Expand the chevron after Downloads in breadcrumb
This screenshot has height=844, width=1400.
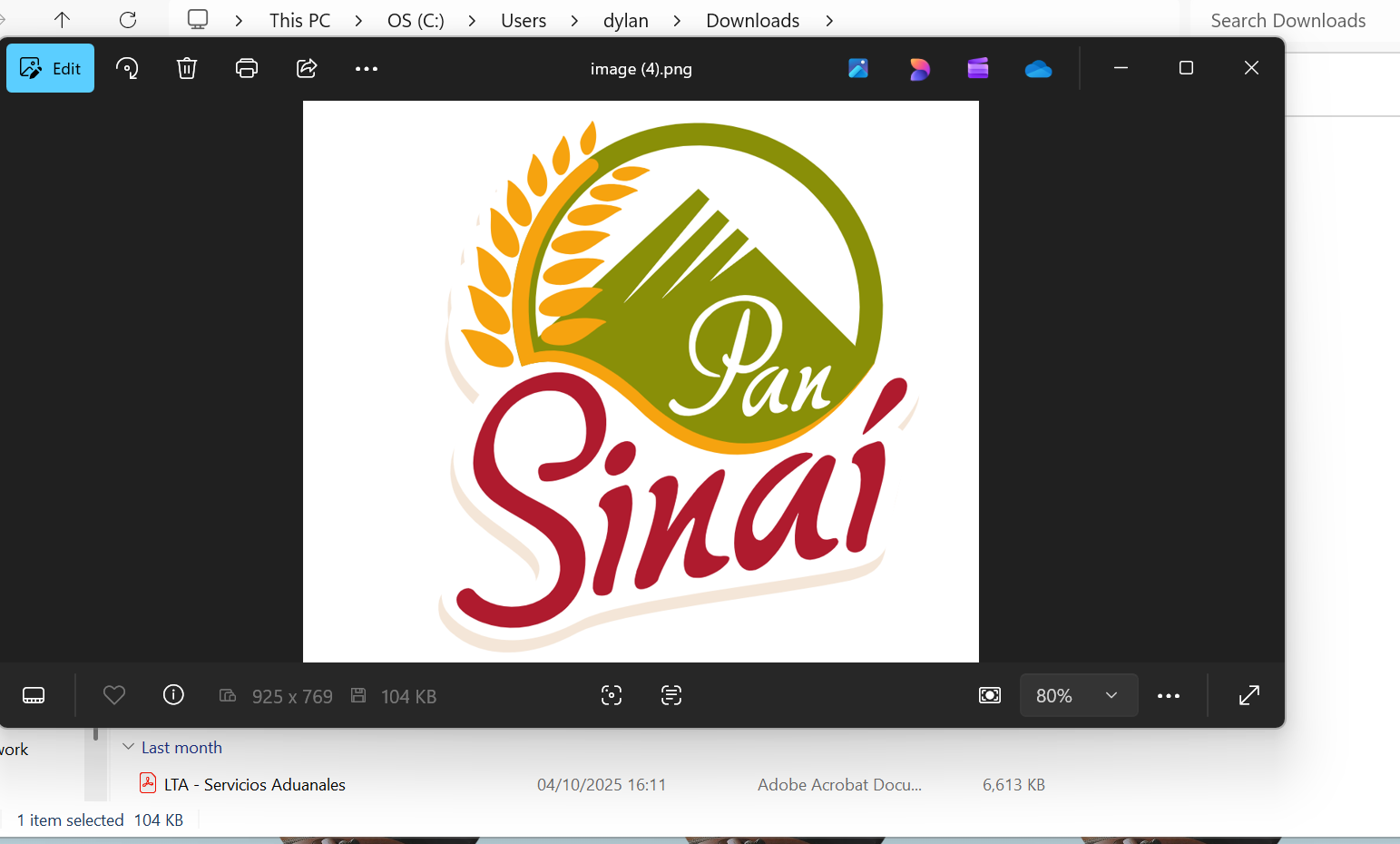[829, 21]
